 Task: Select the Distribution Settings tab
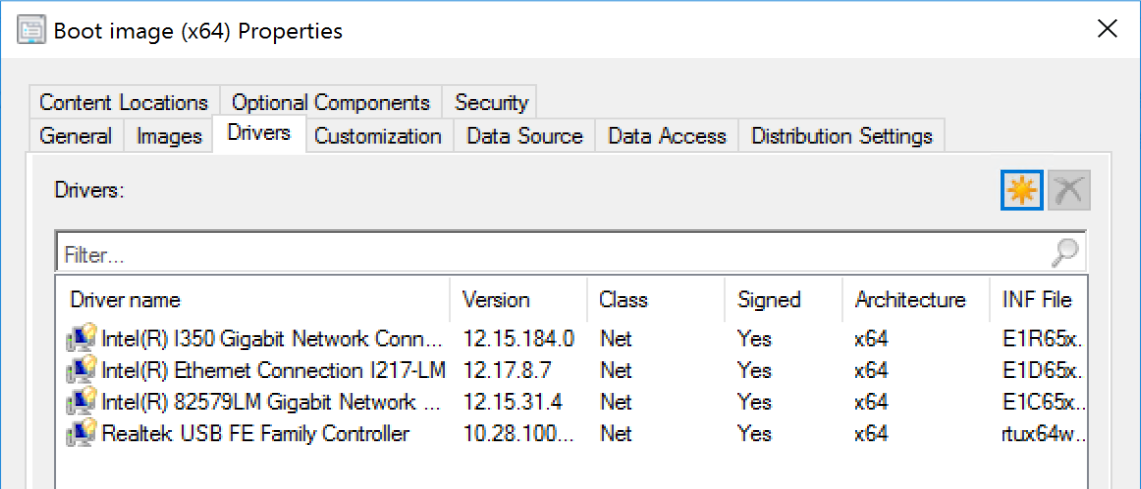(x=841, y=136)
